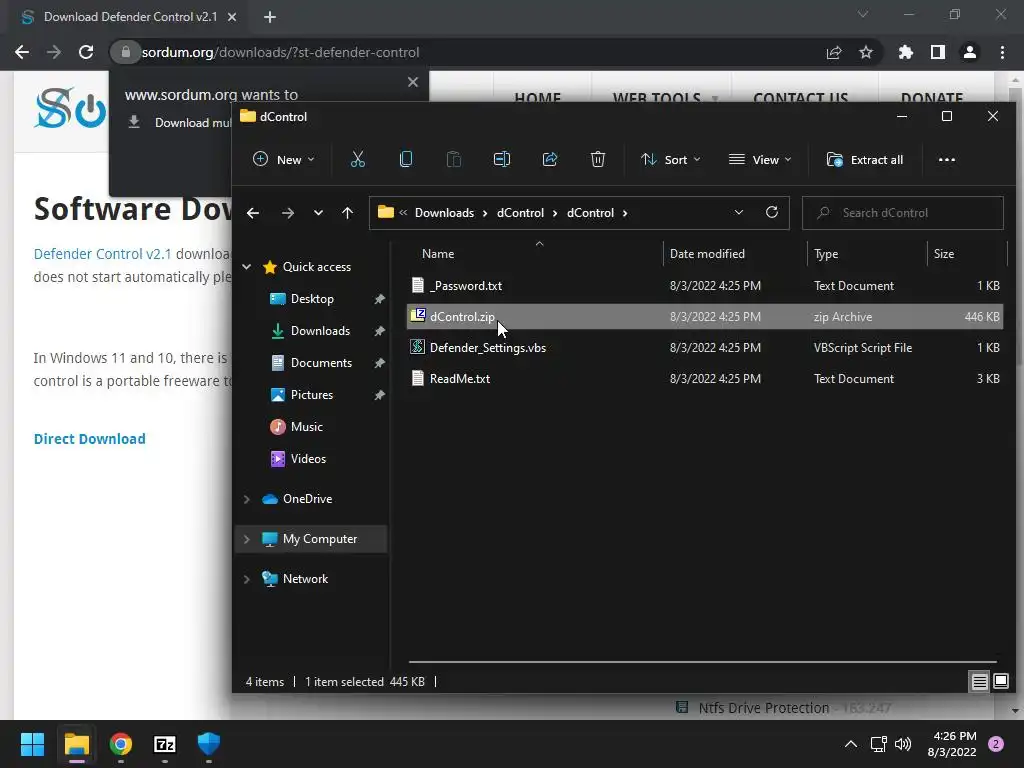Open the New item dropdown
The width and height of the screenshot is (1024, 768).
[283, 159]
